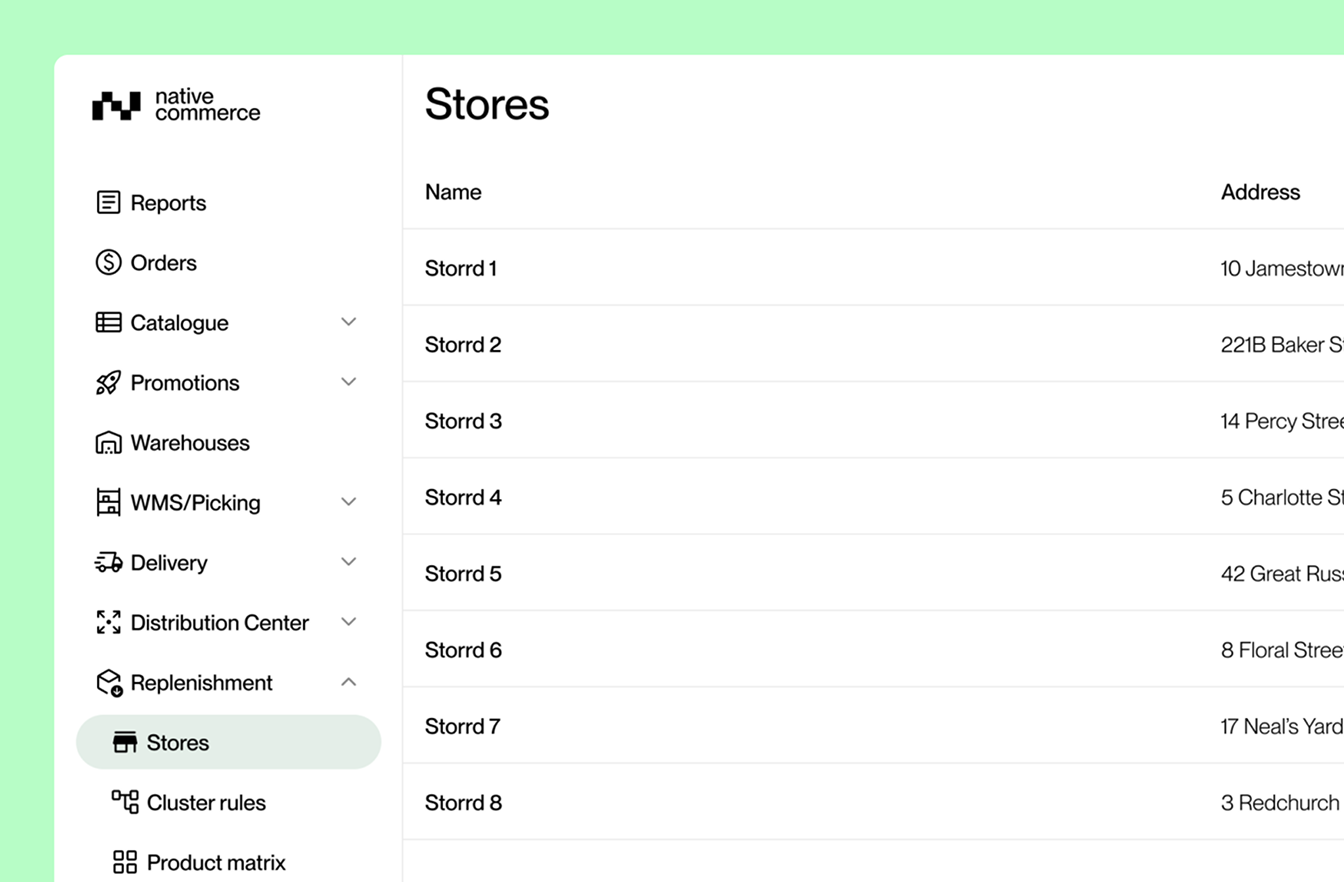Viewport: 1344px width, 882px height.
Task: Collapse the Replenishment section chevron
Action: point(348,682)
